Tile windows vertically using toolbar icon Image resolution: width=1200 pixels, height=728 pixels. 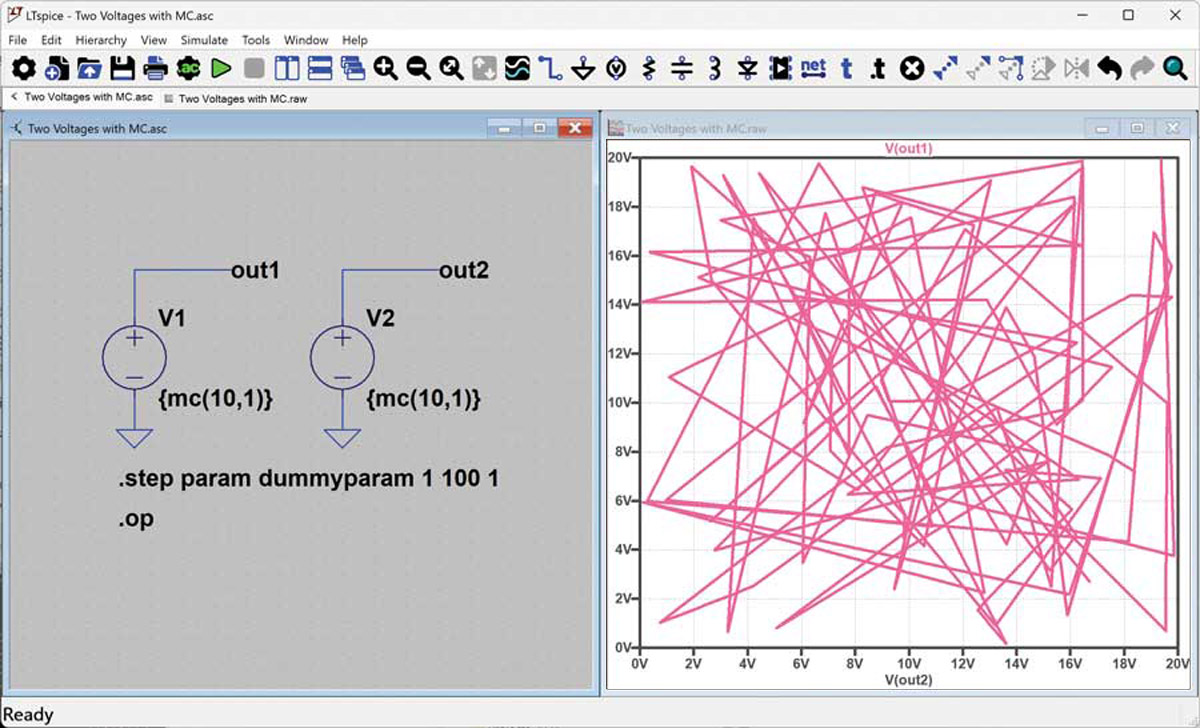287,68
